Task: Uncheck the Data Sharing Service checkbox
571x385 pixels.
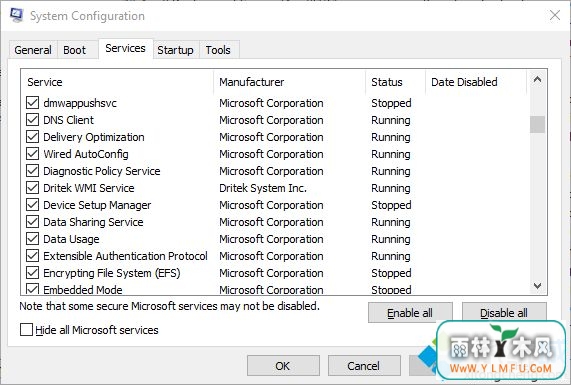Action: tap(32, 222)
